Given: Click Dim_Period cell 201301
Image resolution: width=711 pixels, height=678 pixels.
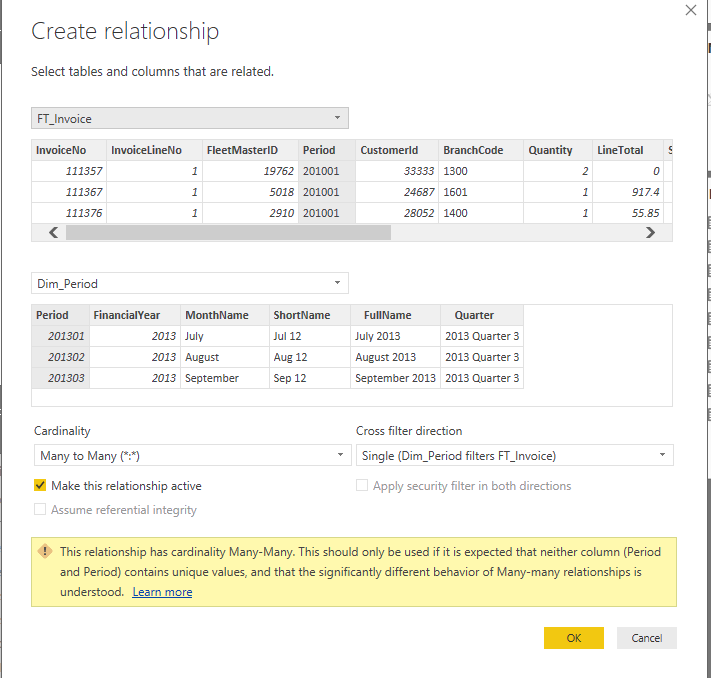Looking at the screenshot, I should [60, 336].
